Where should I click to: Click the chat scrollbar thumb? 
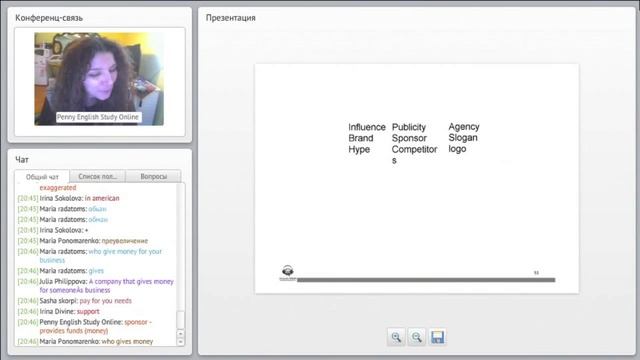click(x=180, y=320)
